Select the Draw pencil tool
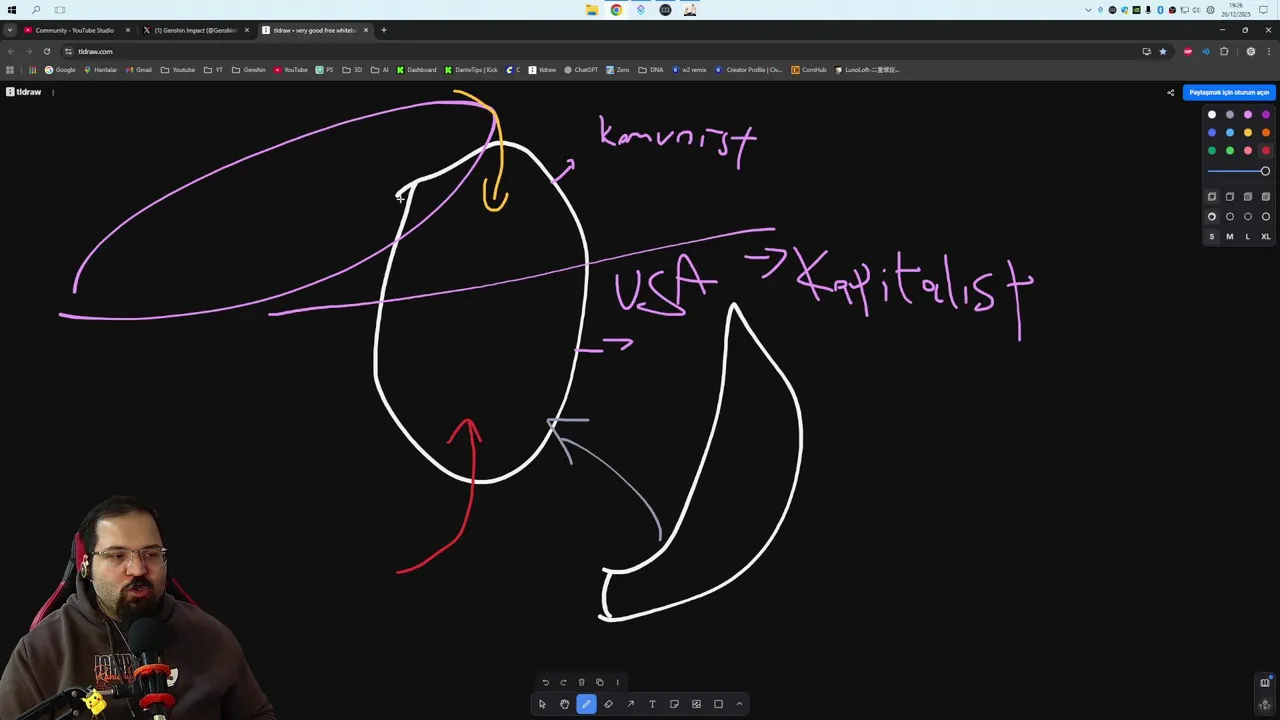The width and height of the screenshot is (1280, 720). pos(586,704)
